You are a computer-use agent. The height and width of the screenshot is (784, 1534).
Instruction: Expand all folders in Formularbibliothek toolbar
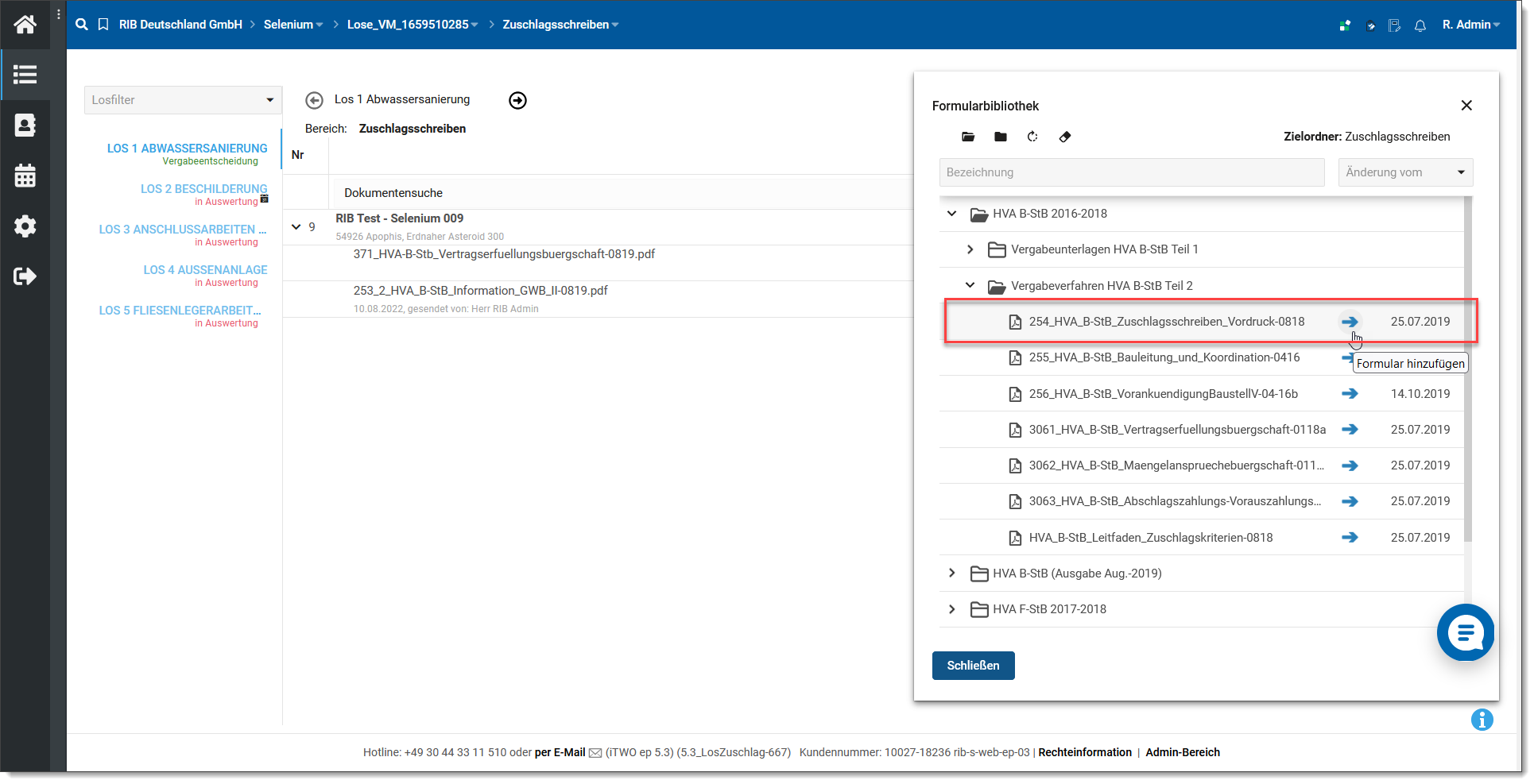pos(968,137)
